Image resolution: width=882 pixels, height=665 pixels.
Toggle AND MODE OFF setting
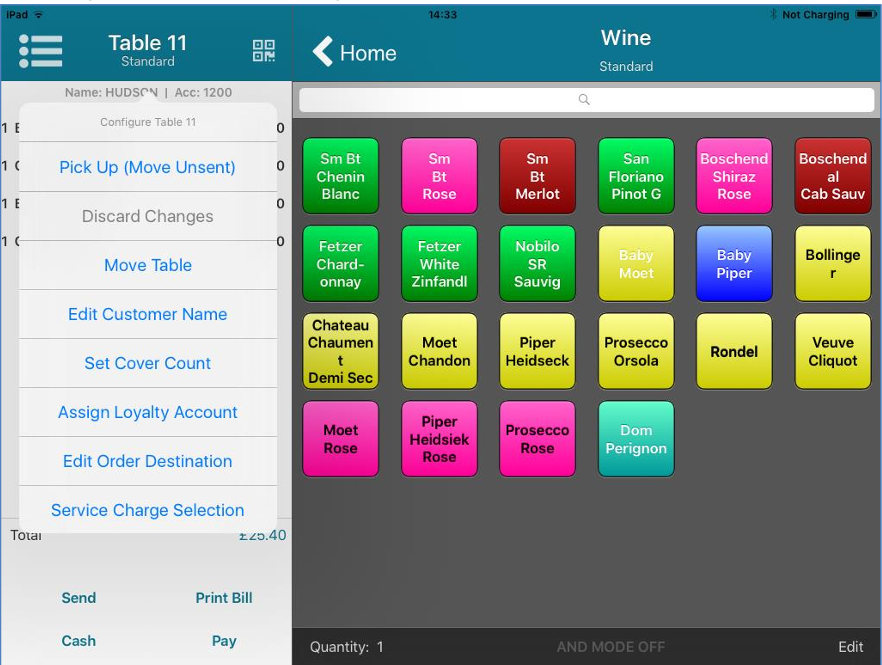[610, 647]
